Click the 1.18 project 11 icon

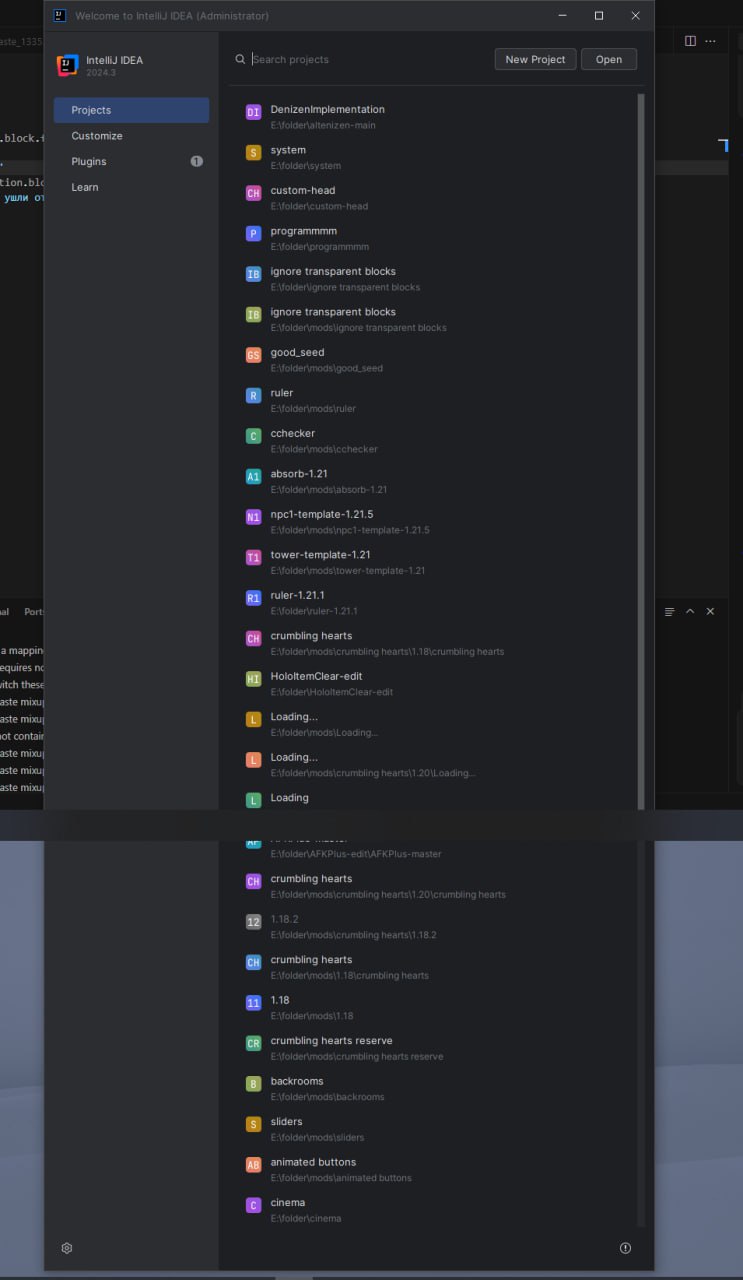(253, 1003)
